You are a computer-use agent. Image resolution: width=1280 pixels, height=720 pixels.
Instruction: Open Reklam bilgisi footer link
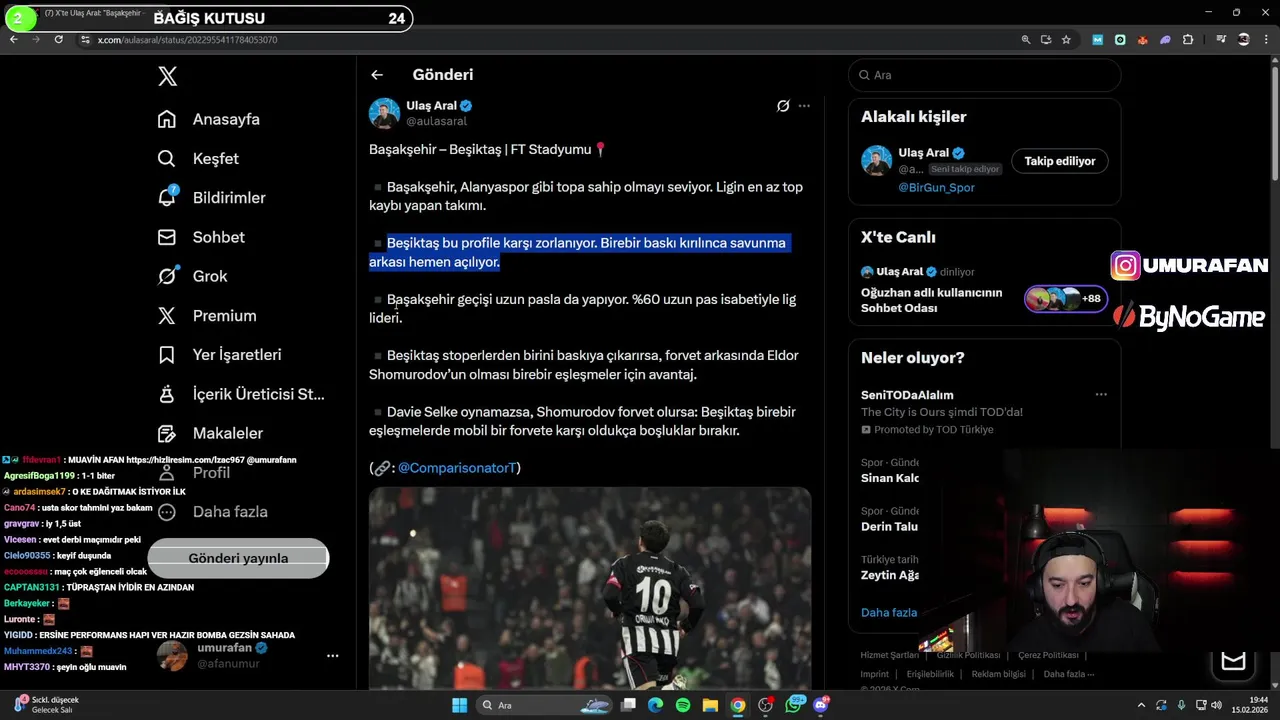(x=998, y=674)
